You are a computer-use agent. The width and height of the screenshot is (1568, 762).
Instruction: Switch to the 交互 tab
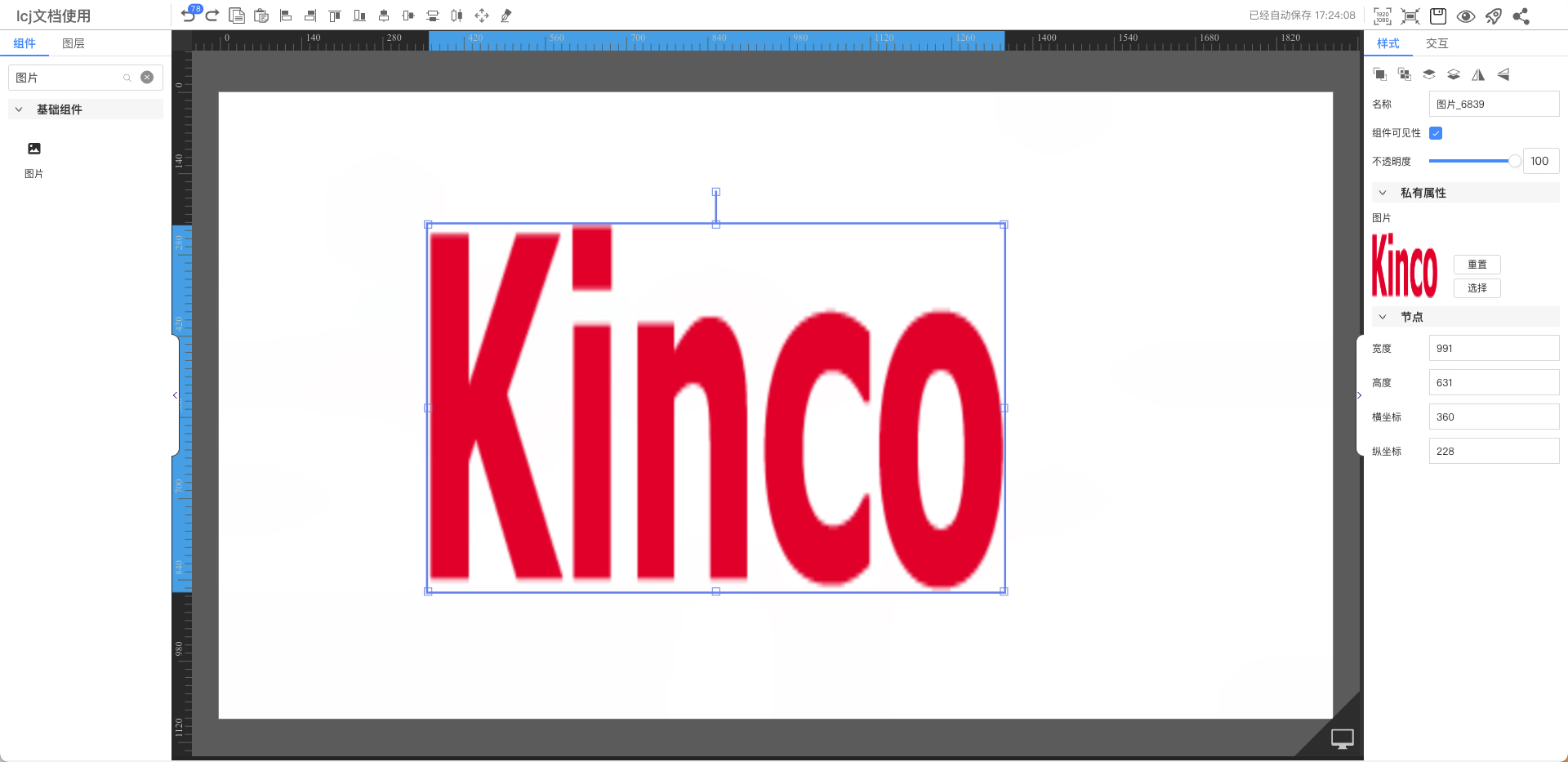pos(1437,43)
